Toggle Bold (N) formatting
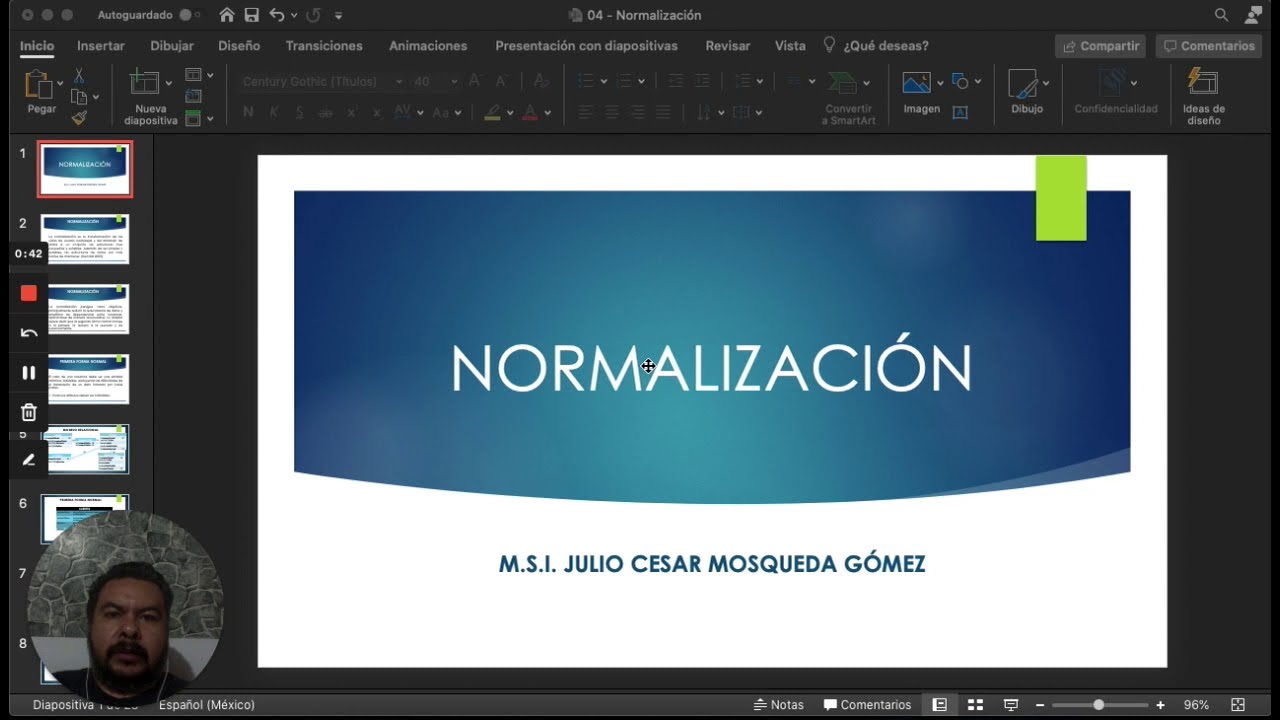The image size is (1280, 720). pyautogui.click(x=248, y=112)
